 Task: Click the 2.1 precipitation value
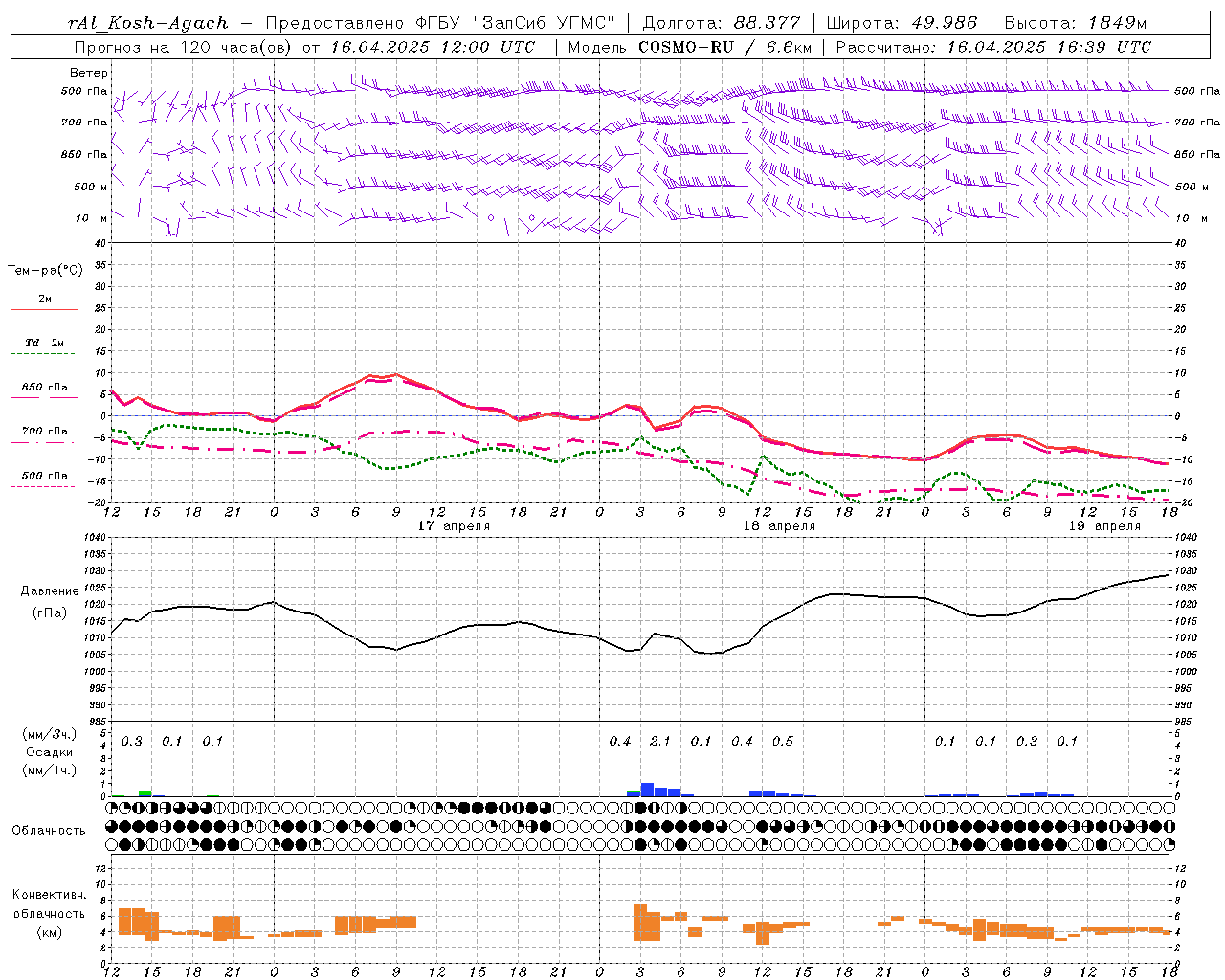pyautogui.click(x=660, y=742)
